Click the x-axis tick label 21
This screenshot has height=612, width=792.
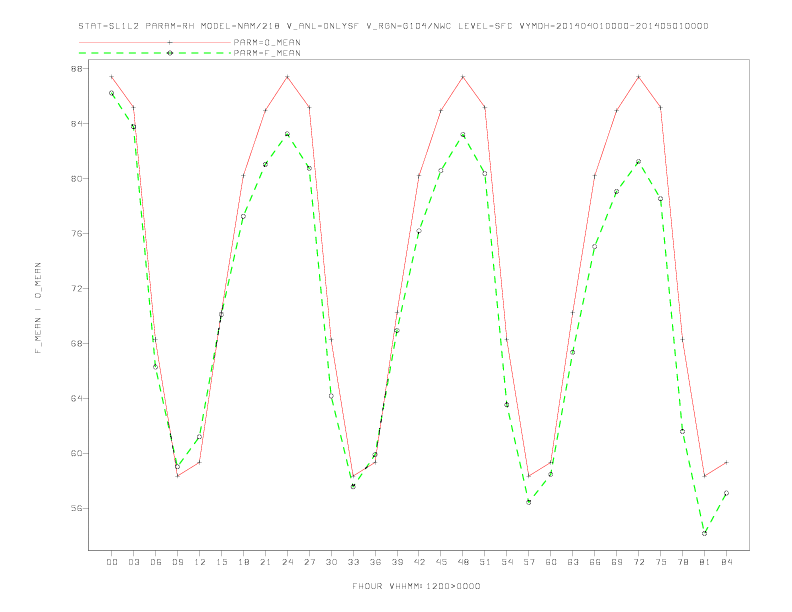tap(265, 562)
